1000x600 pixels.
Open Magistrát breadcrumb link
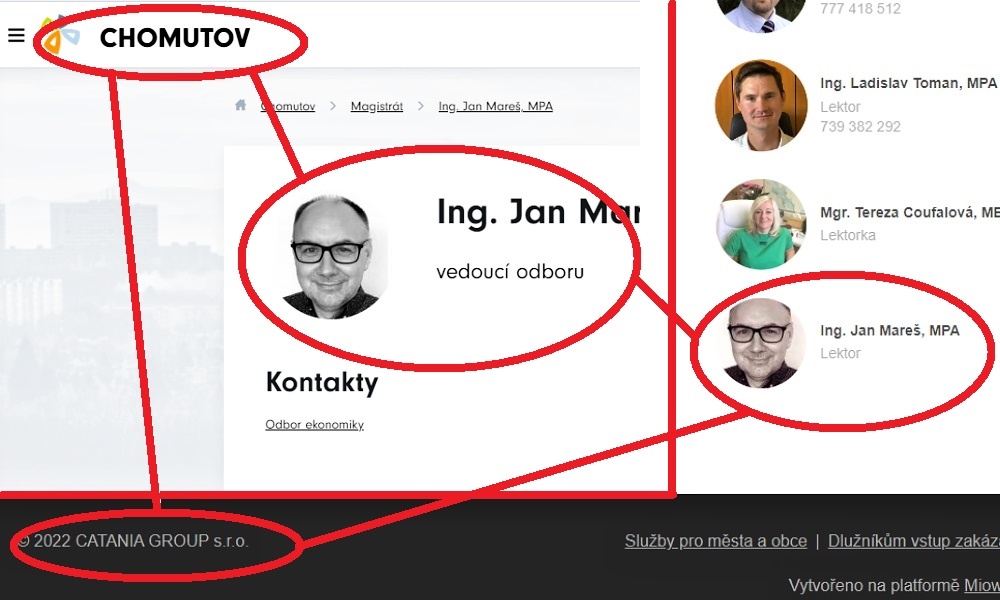pos(376,106)
